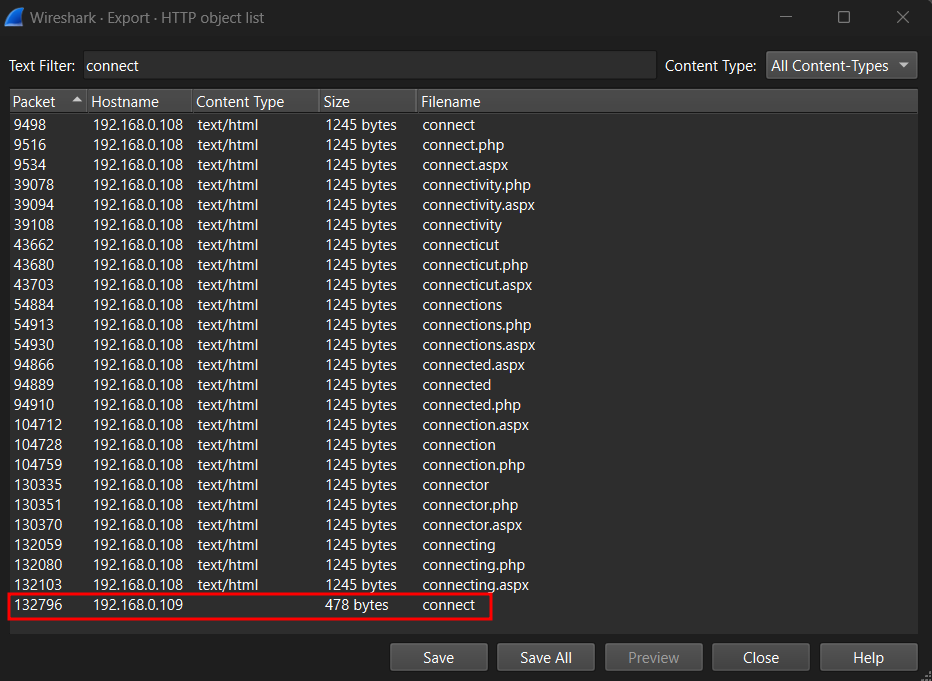Click the 478 bytes size cell
932x681 pixels.
click(357, 605)
